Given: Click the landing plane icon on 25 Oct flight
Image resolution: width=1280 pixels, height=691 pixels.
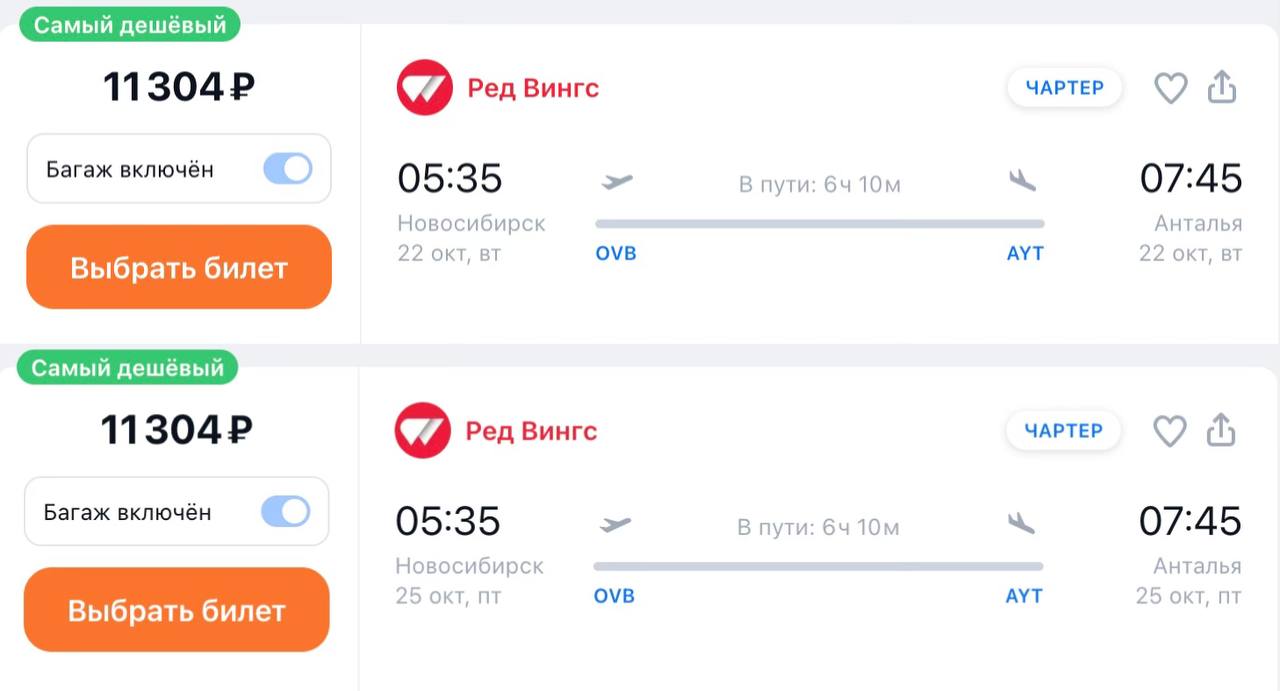Looking at the screenshot, I should 1021,524.
